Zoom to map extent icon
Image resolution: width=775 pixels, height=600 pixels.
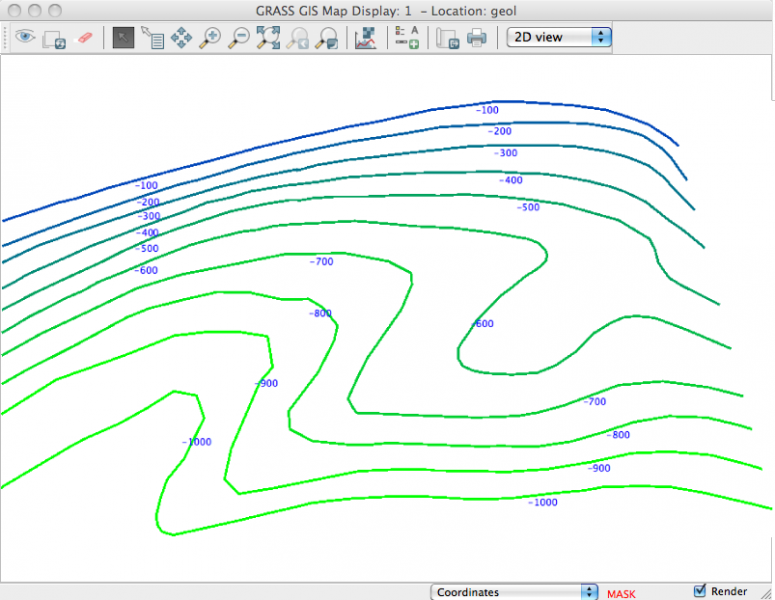pyautogui.click(x=268, y=38)
